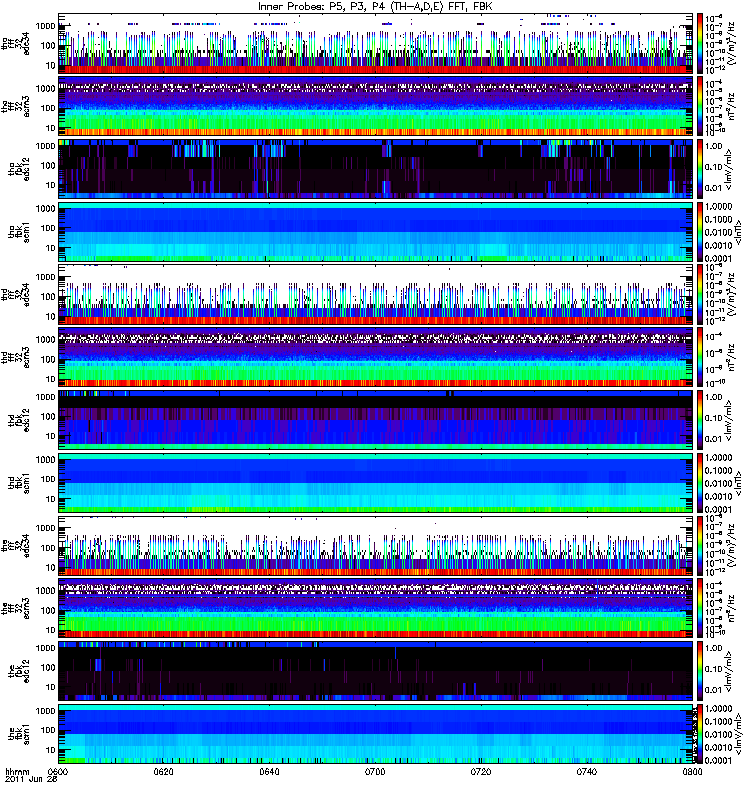Image resolution: width=750 pixels, height=800 pixels.
Task: Click the 'the fff 32 edc34' y-axis title
Action: pyautogui.click(x=15, y=545)
